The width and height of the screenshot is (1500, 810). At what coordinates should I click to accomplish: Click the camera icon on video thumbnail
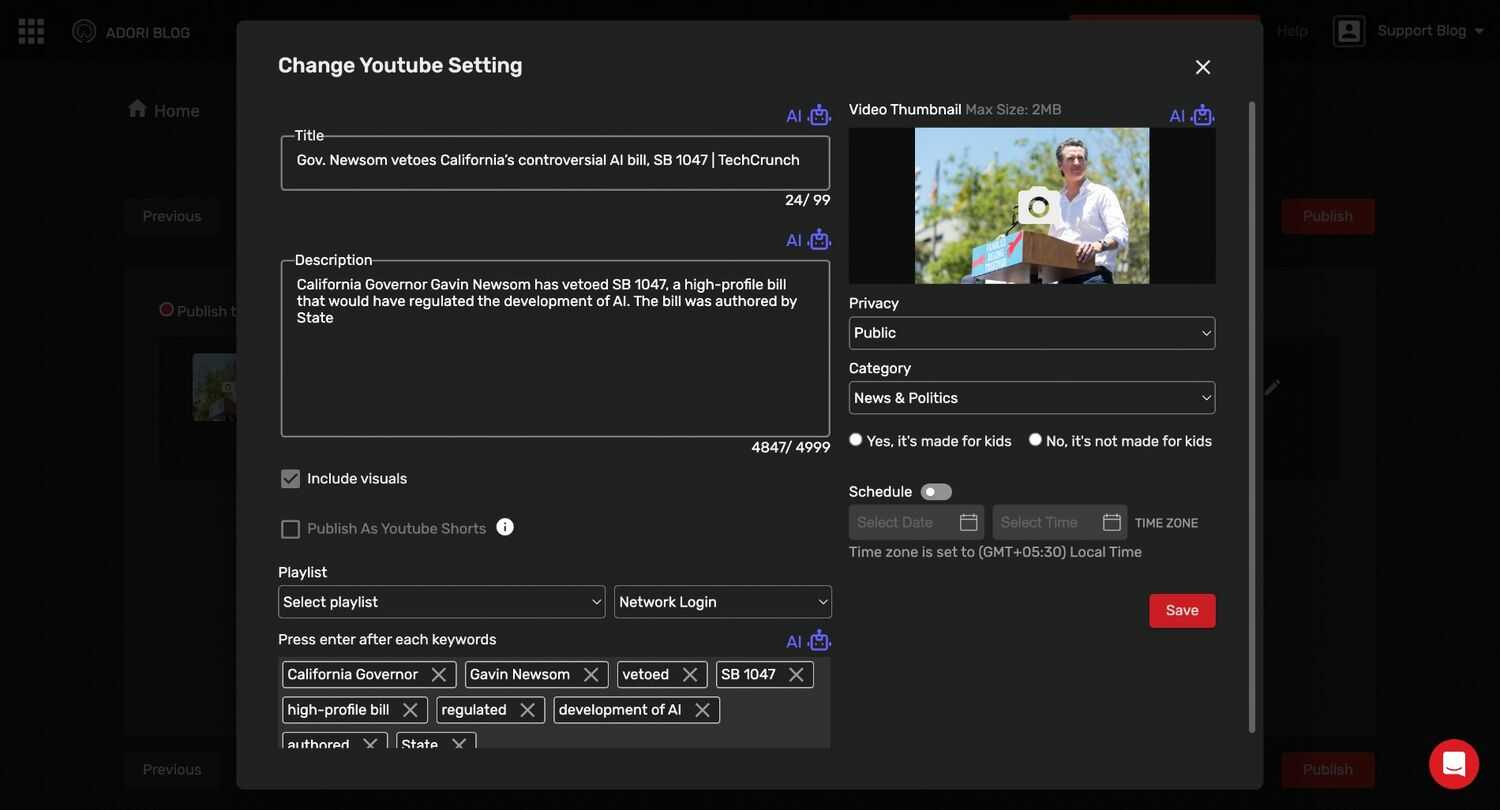point(1038,206)
